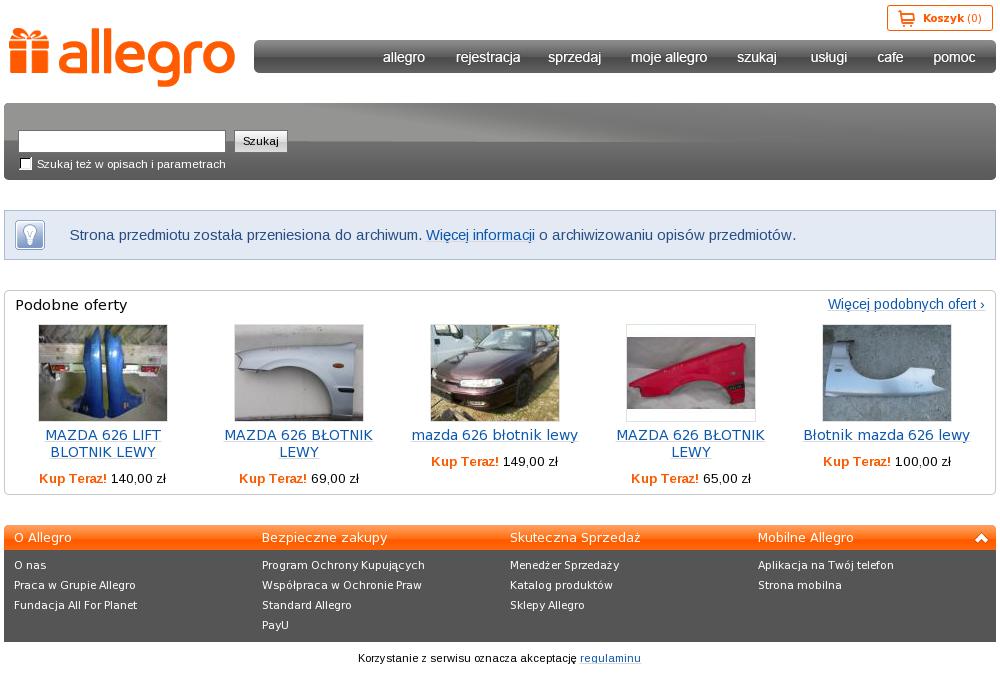Open the maroon Mazda car thumbnail

pos(495,372)
